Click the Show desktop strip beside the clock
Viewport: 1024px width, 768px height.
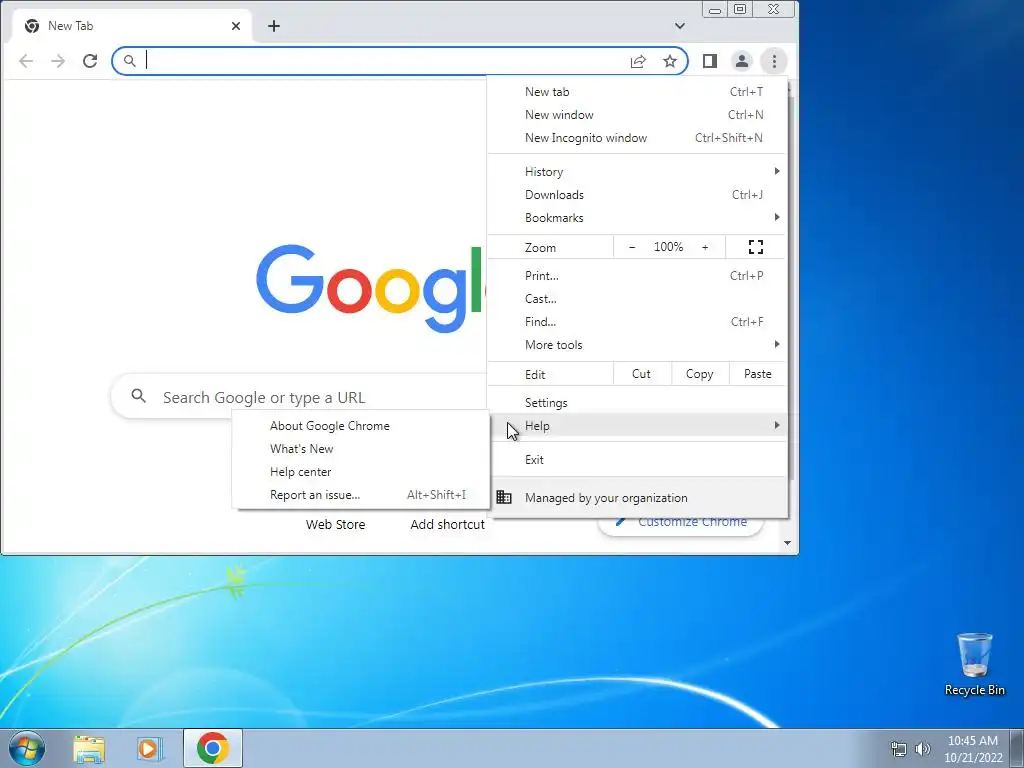pyautogui.click(x=1017, y=748)
